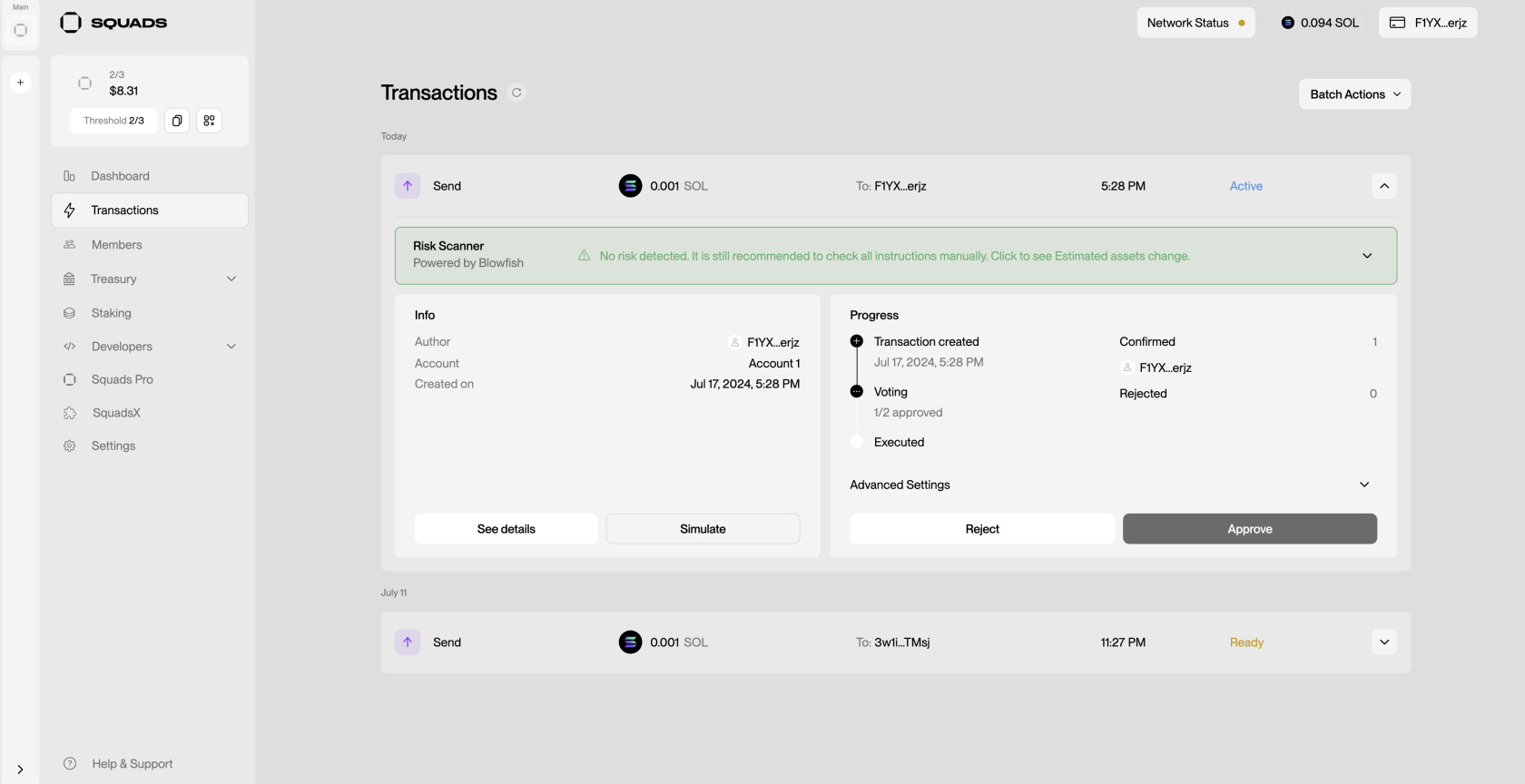The height and width of the screenshot is (784, 1525).
Task: Open the F1YX...erjz wallet button
Action: pyautogui.click(x=1428, y=23)
